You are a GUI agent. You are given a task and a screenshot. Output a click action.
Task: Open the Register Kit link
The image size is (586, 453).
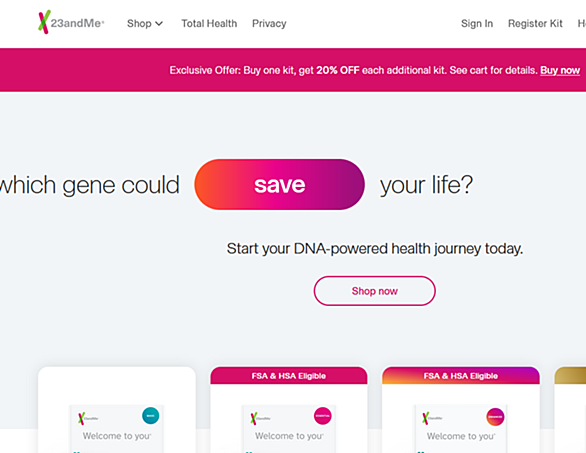(535, 24)
